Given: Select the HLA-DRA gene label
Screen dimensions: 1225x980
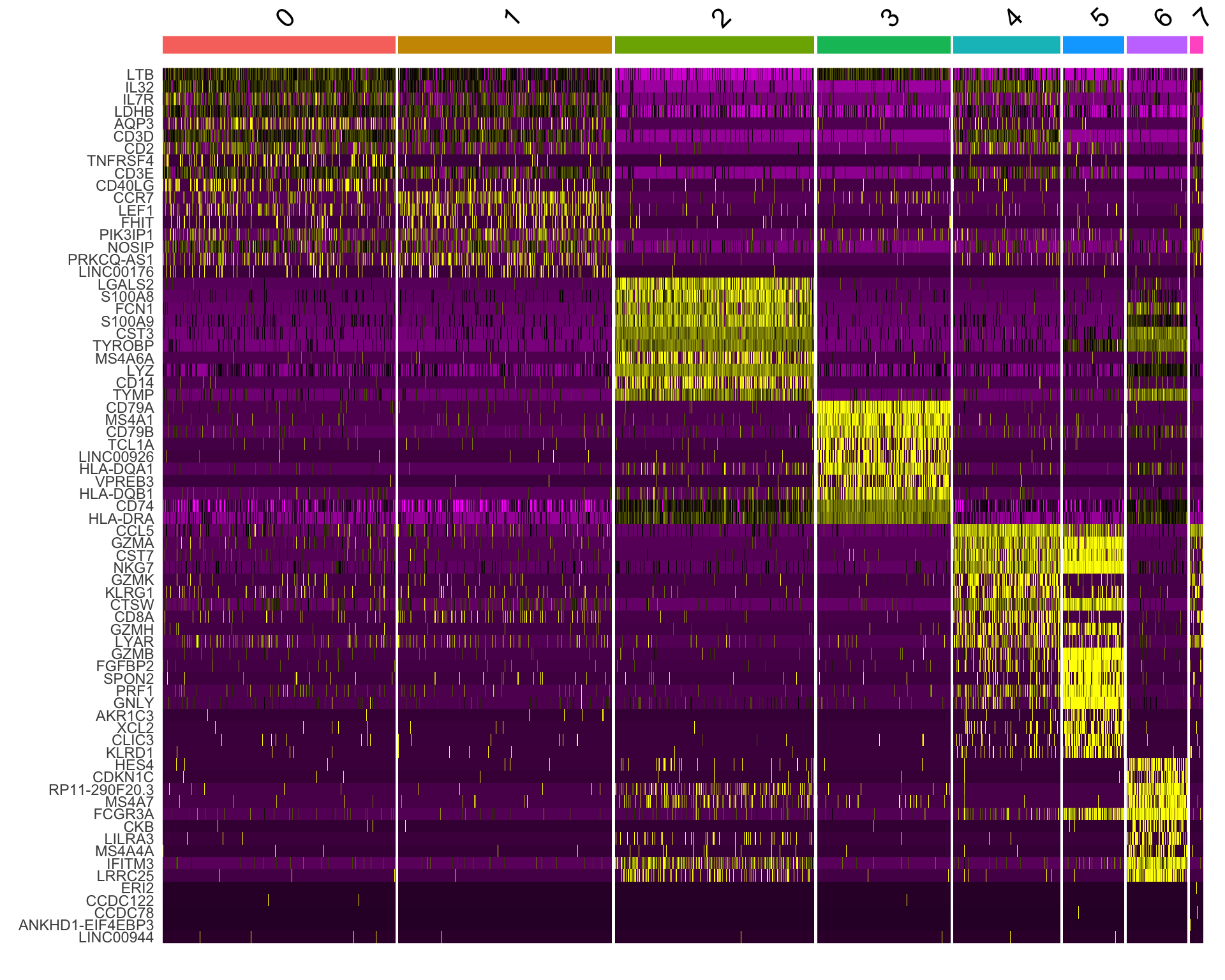Looking at the screenshot, I should 121,519.
